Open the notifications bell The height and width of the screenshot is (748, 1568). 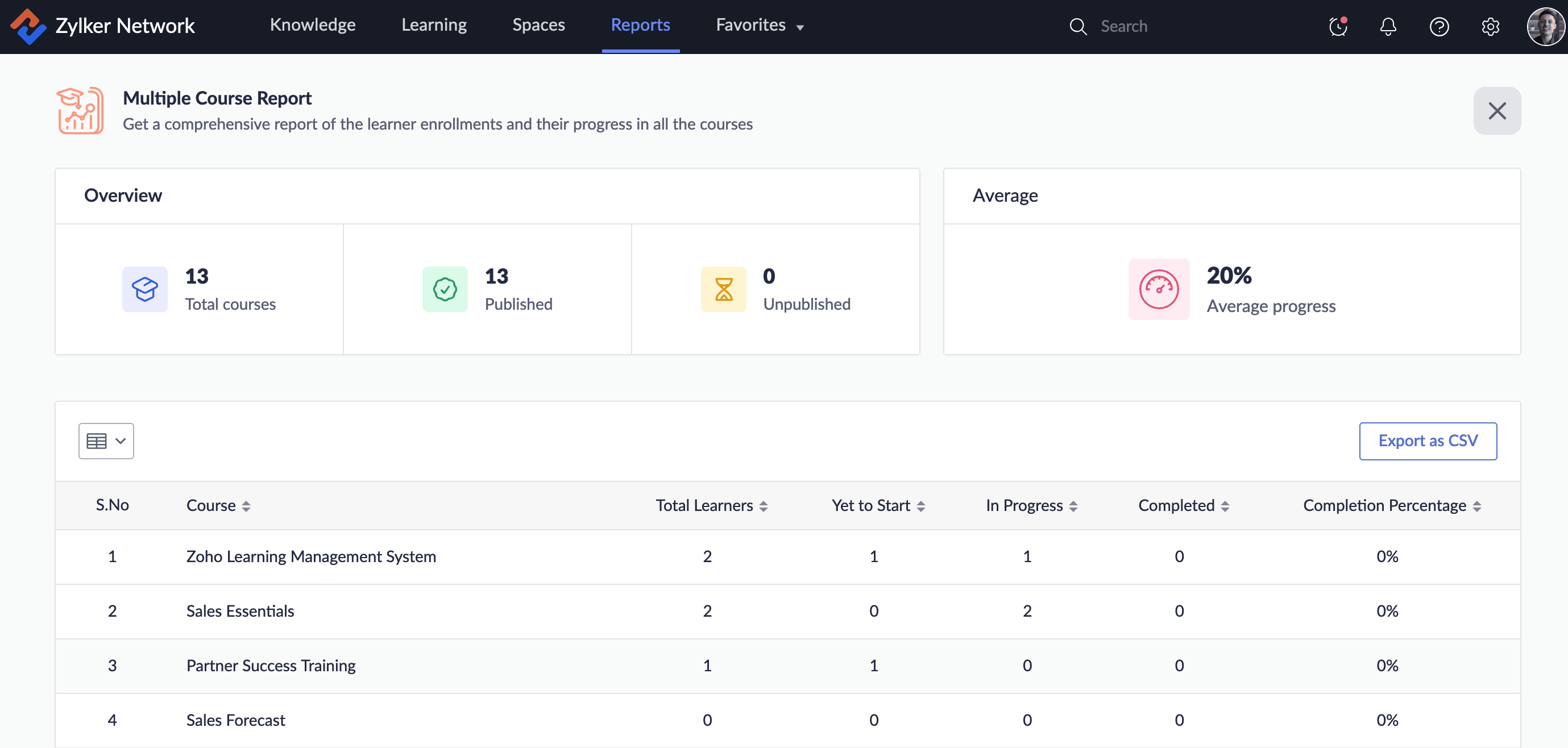[x=1388, y=26]
